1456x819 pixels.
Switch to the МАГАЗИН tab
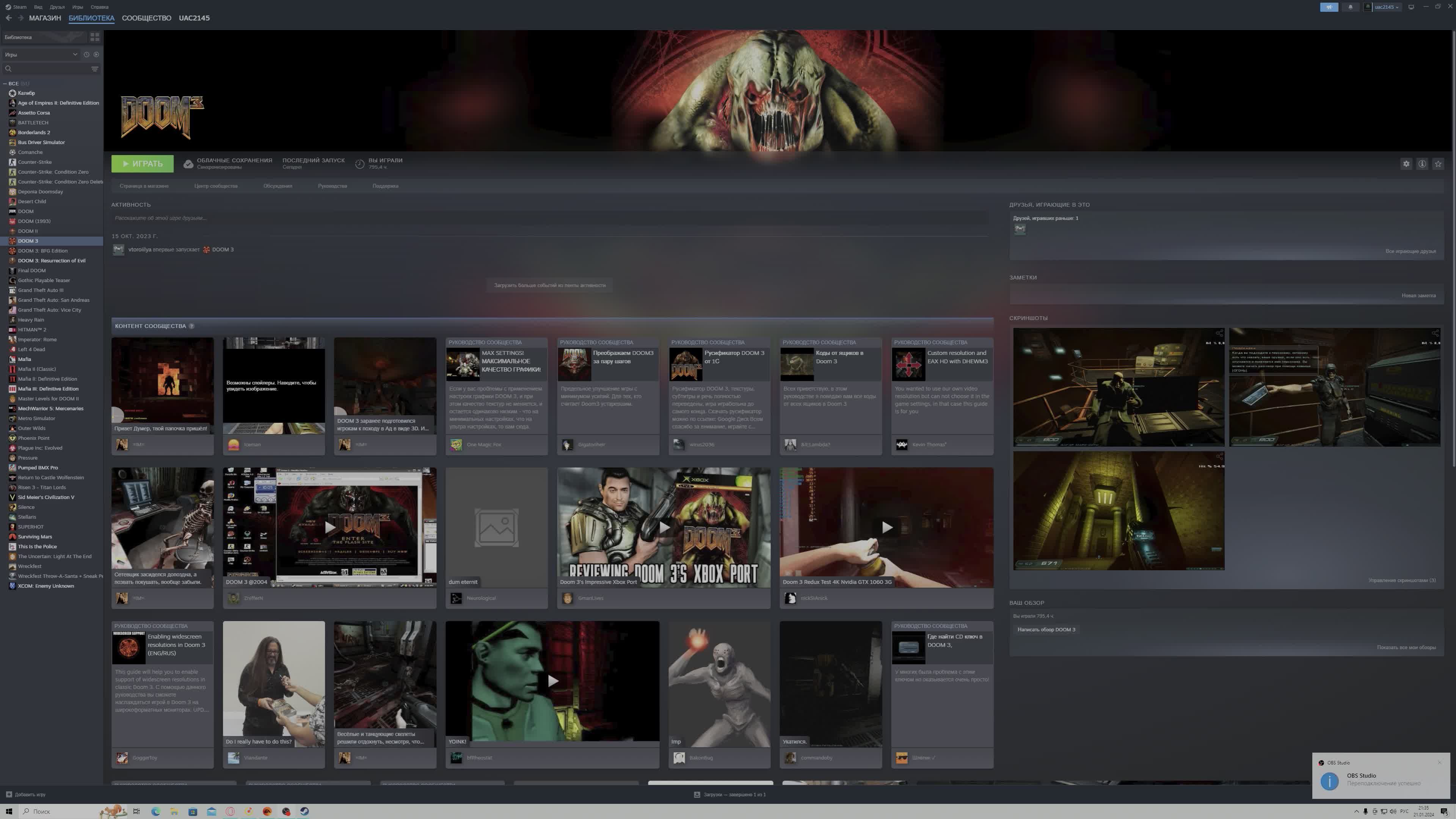pyautogui.click(x=45, y=17)
